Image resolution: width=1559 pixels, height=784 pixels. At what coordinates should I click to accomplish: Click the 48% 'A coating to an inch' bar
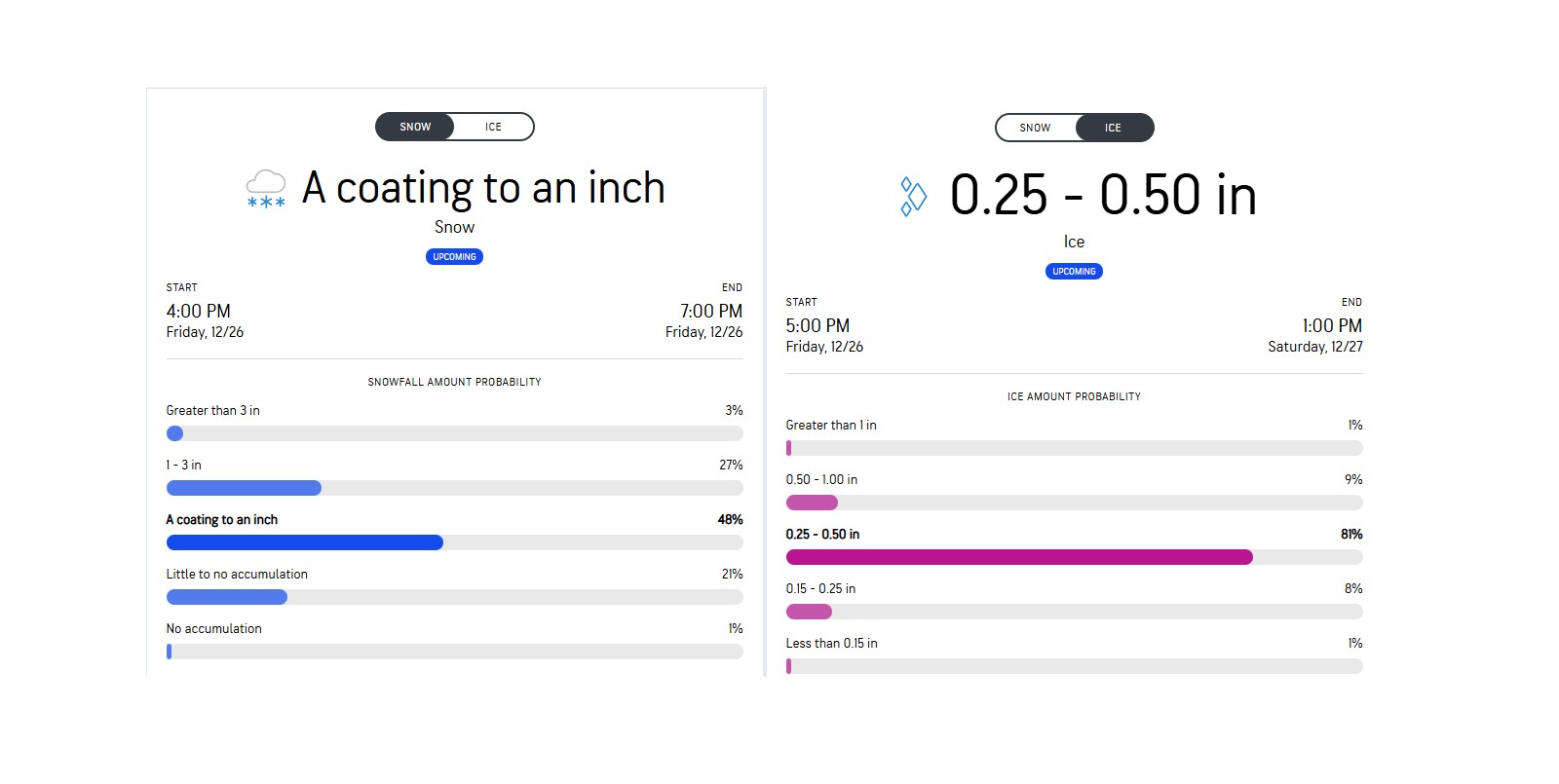click(x=454, y=542)
